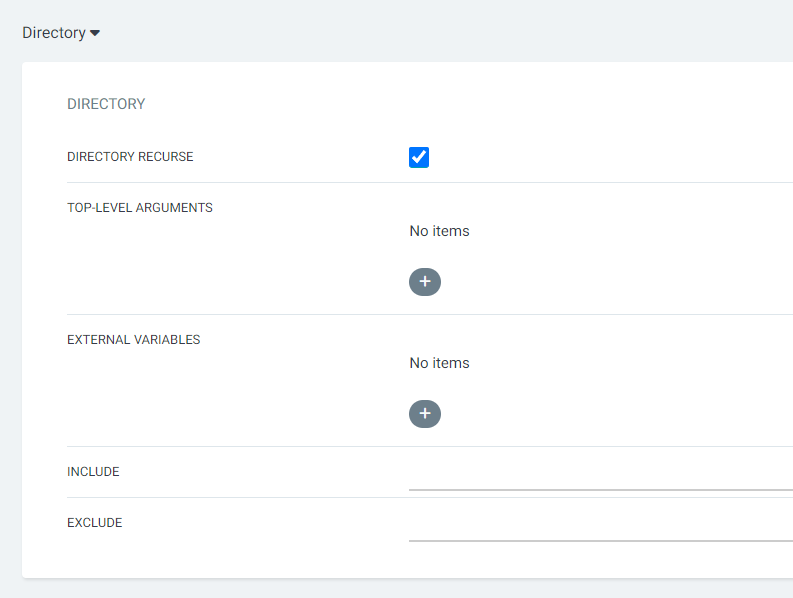The height and width of the screenshot is (598, 793).
Task: Click the caret arrow next to Directory
Action: (x=95, y=33)
